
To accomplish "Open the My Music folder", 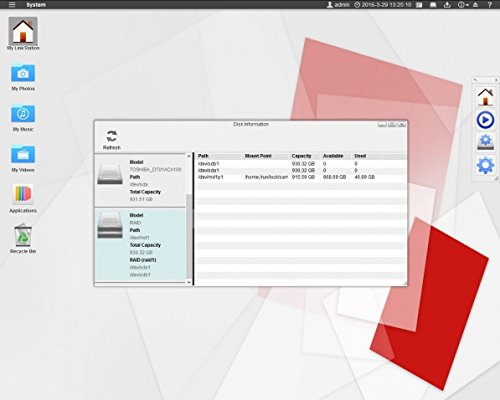I will [23, 118].
